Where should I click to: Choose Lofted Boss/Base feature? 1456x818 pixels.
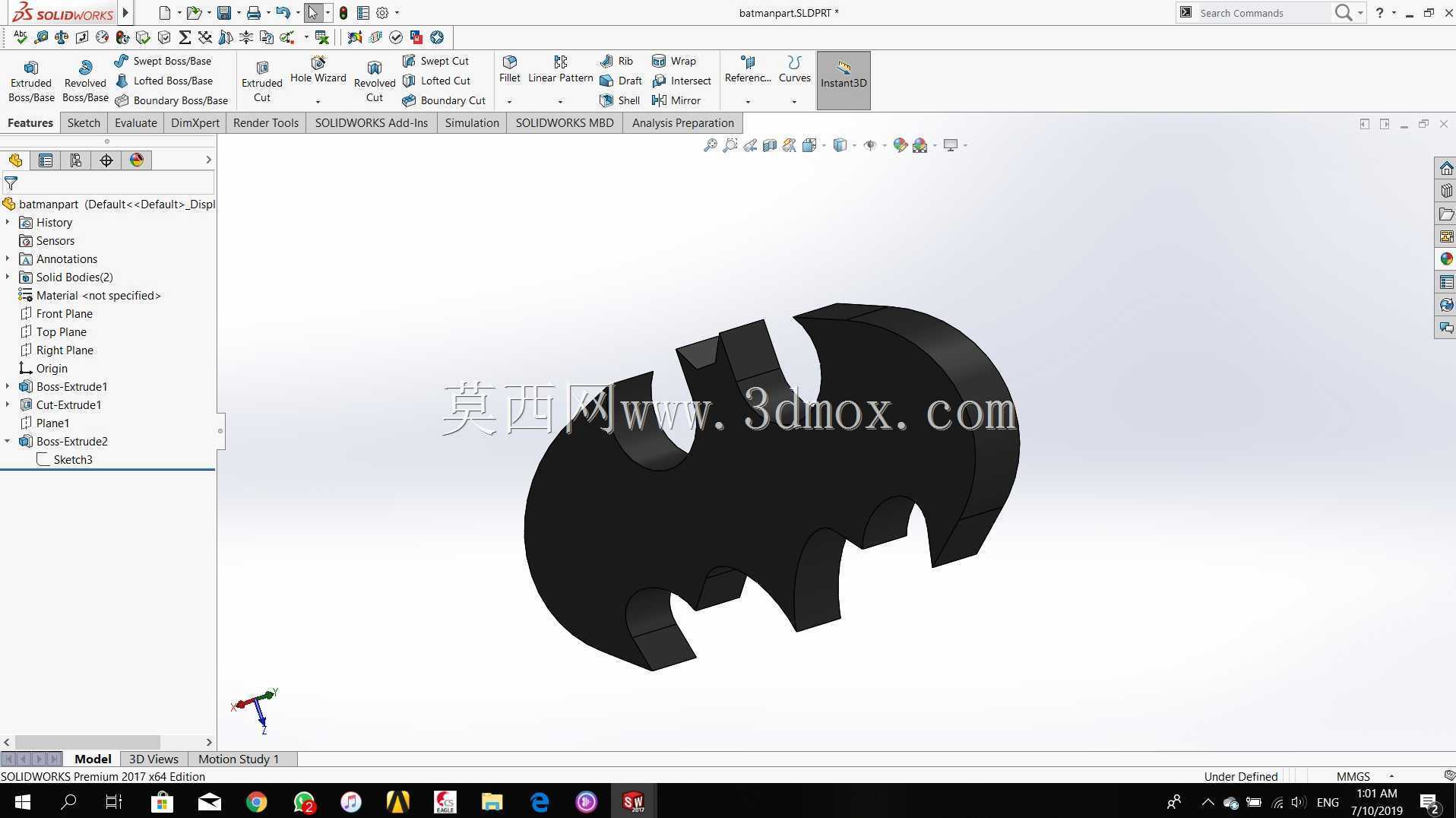163,81
